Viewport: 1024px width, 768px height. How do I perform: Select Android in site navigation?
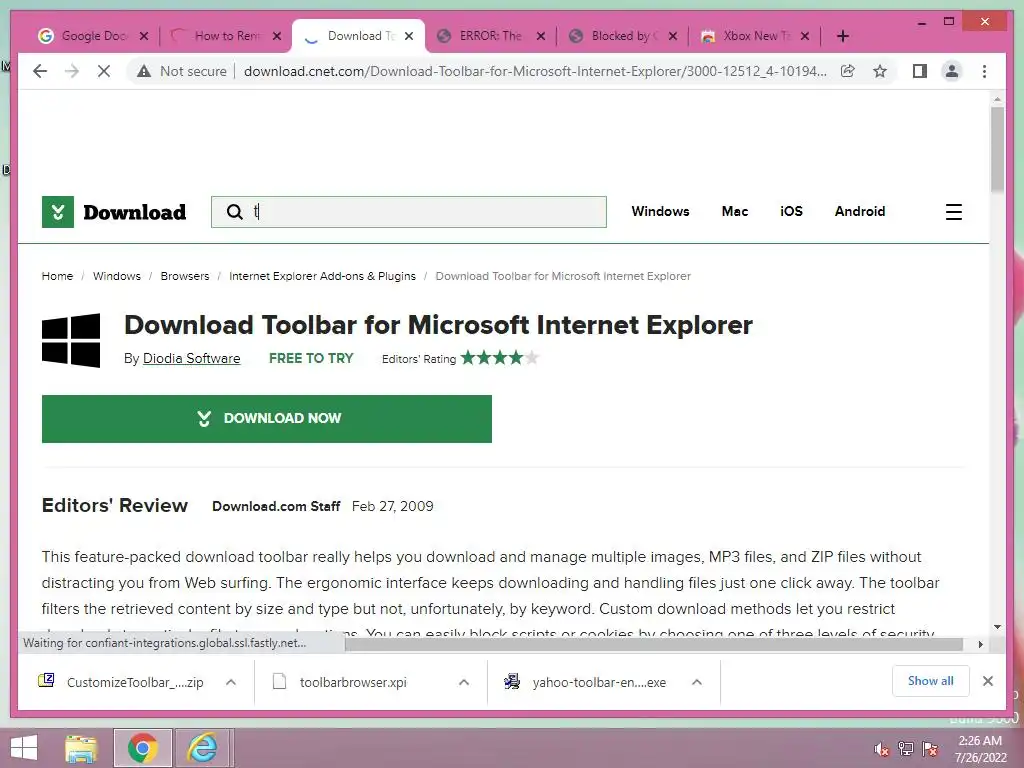click(x=859, y=211)
